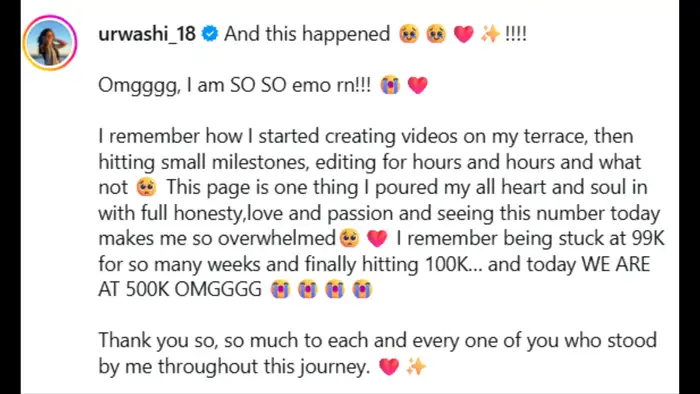The image size is (700, 394).
Task: Click the first teary face emoji after 'happened'
Action: tap(409, 34)
